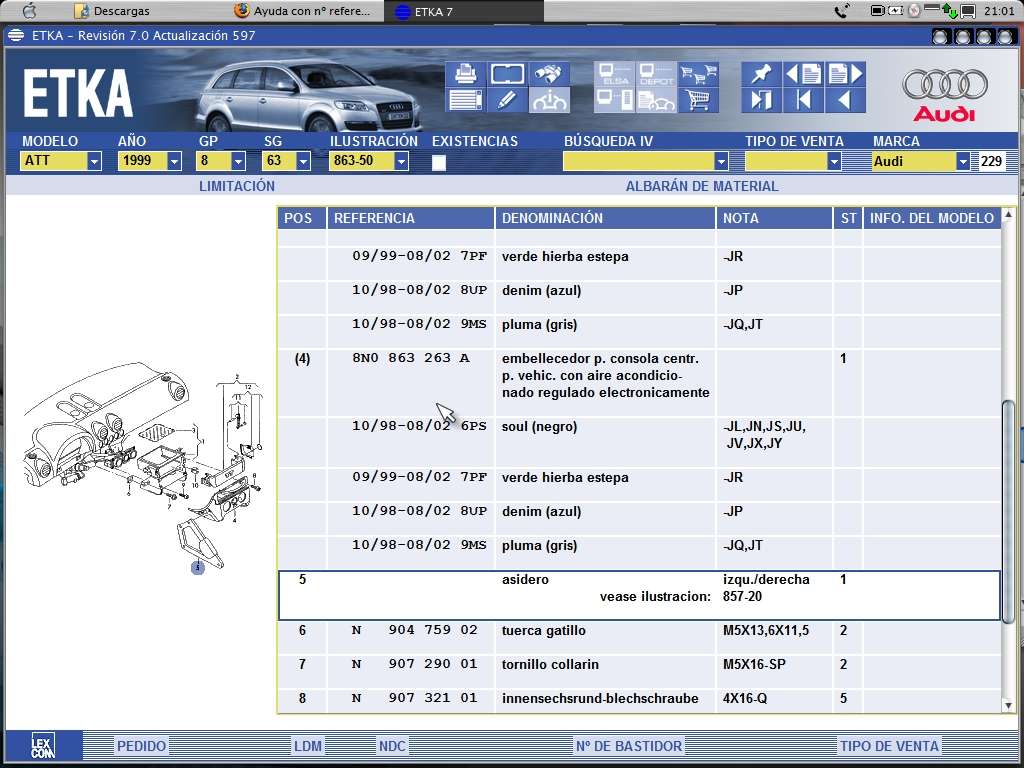Click the vehicle information car icon
This screenshot has width=1024, height=768.
[x=549, y=100]
